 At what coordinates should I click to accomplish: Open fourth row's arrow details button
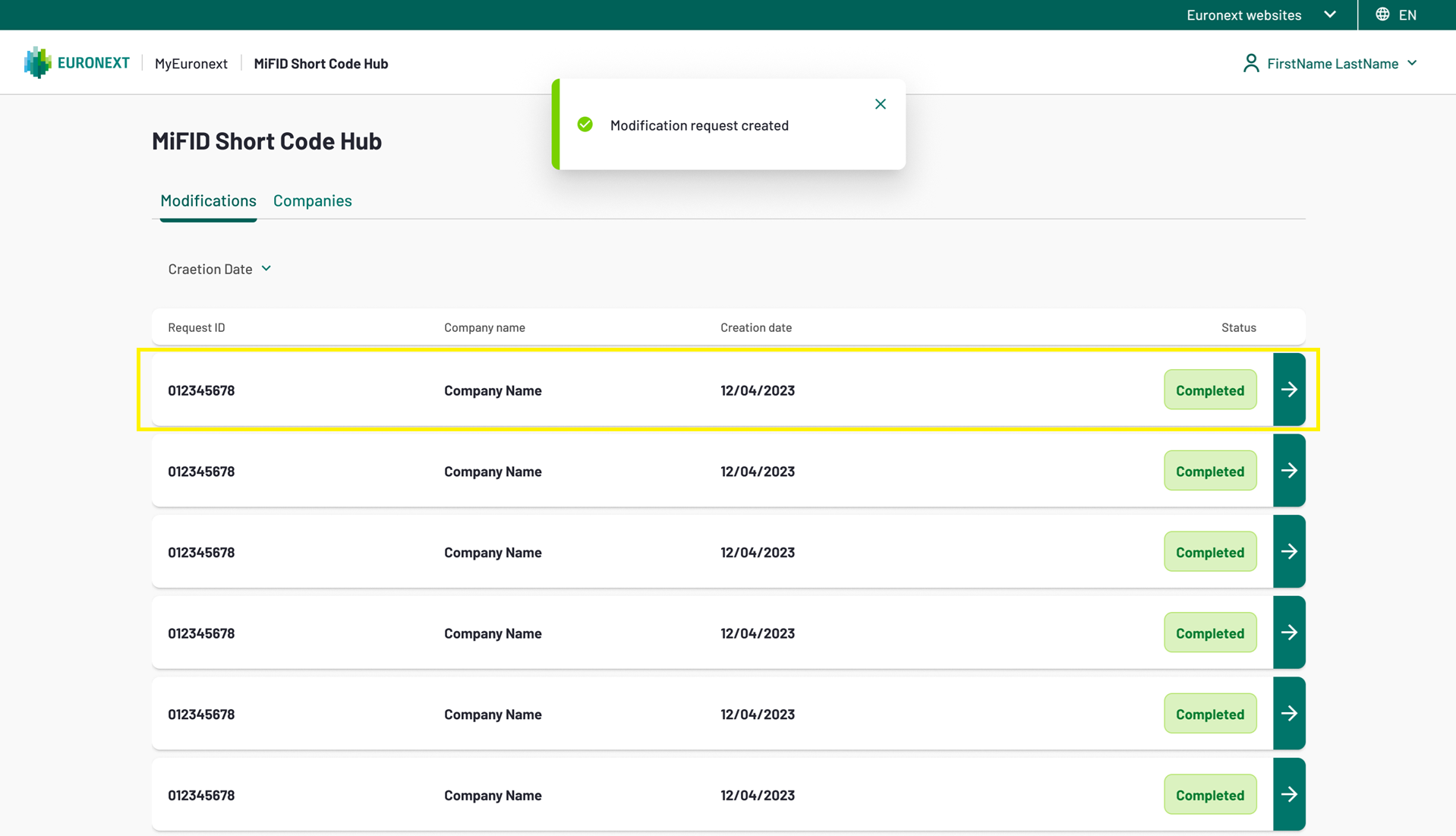pos(1288,633)
